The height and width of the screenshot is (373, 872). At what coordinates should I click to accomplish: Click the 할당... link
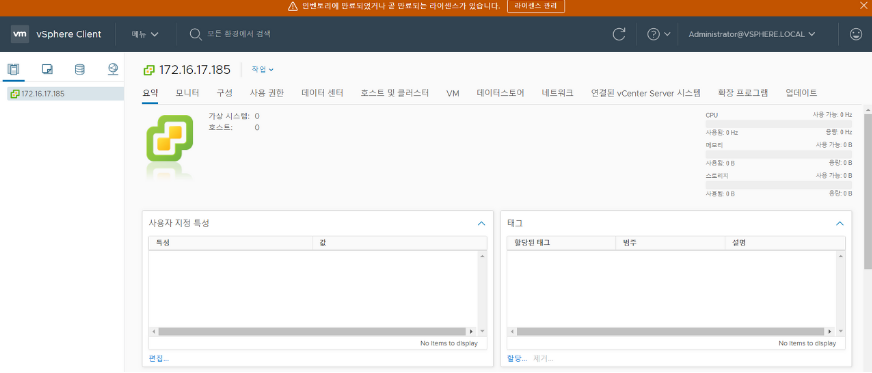click(517, 359)
